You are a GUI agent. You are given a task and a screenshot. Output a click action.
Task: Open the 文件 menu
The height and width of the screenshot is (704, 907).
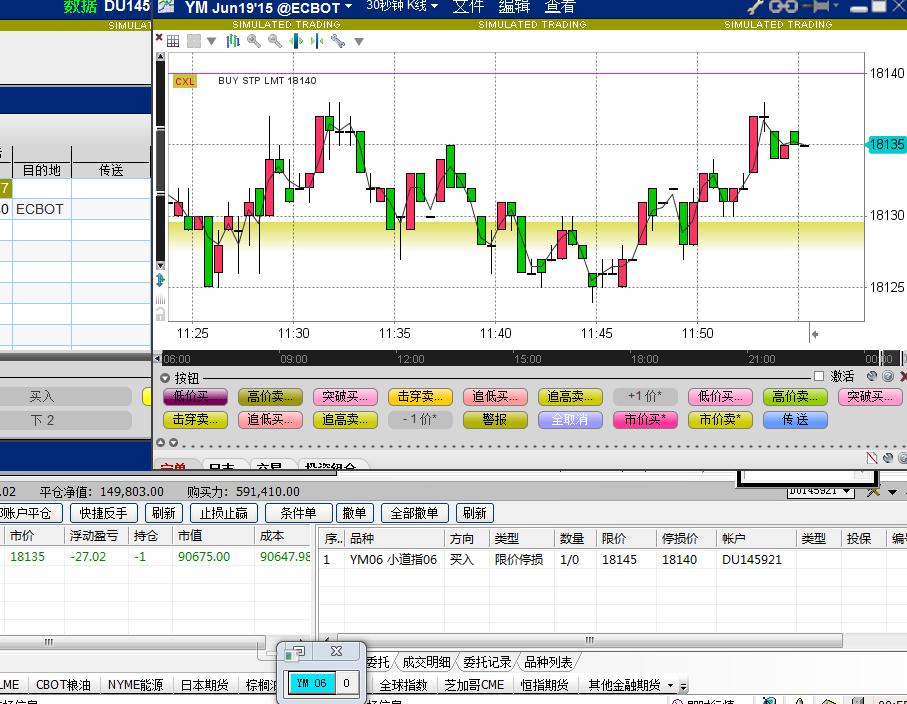pyautogui.click(x=468, y=7)
